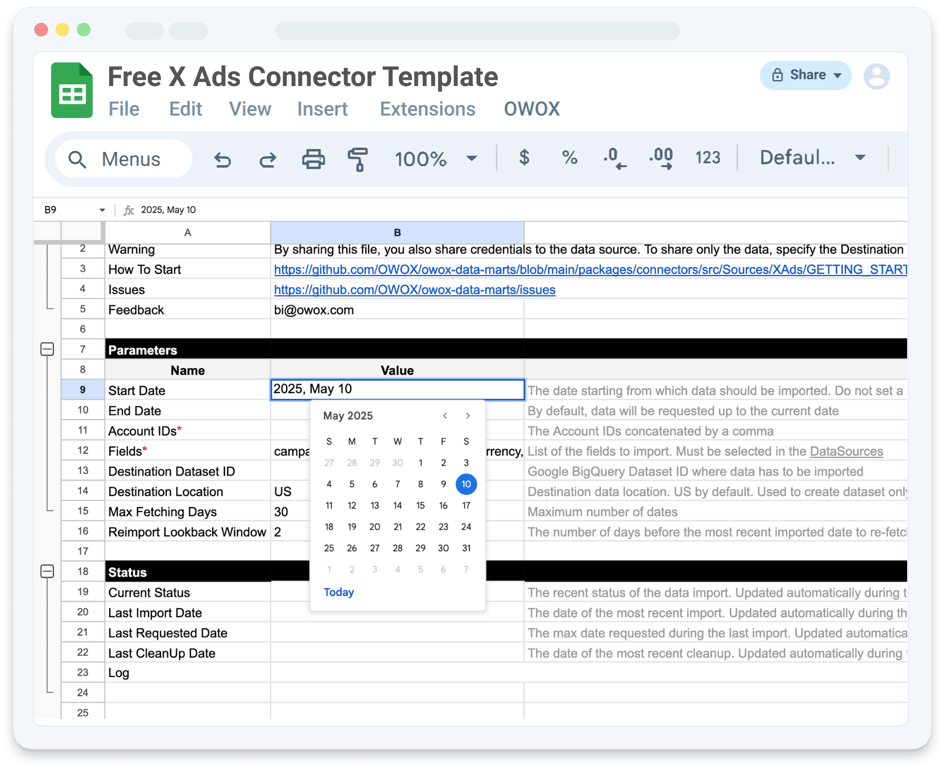Screen dimensions: 944x768
Task: Go to previous month in calendar
Action: point(445,416)
